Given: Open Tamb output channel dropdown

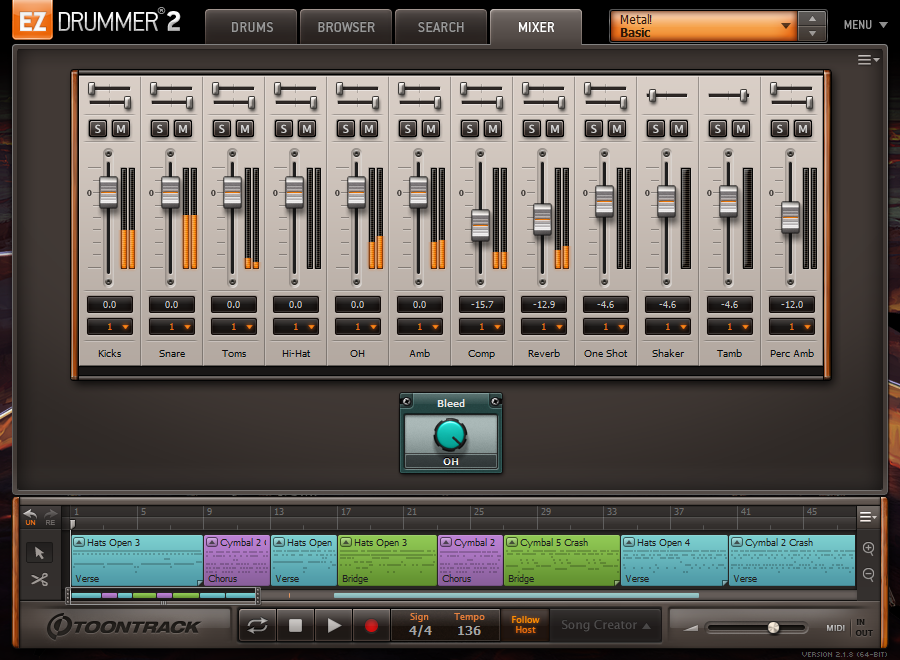Looking at the screenshot, I should [x=730, y=327].
